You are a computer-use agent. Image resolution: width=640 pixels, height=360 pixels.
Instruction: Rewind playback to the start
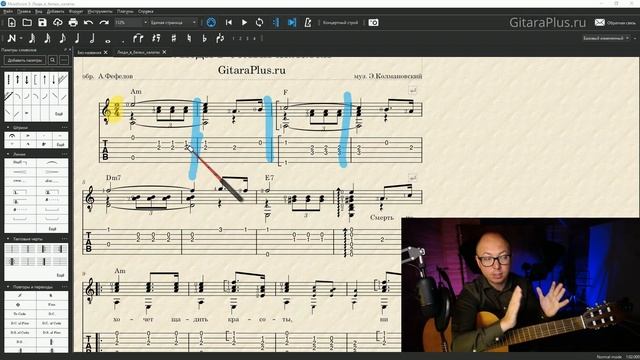pyautogui.click(x=229, y=22)
